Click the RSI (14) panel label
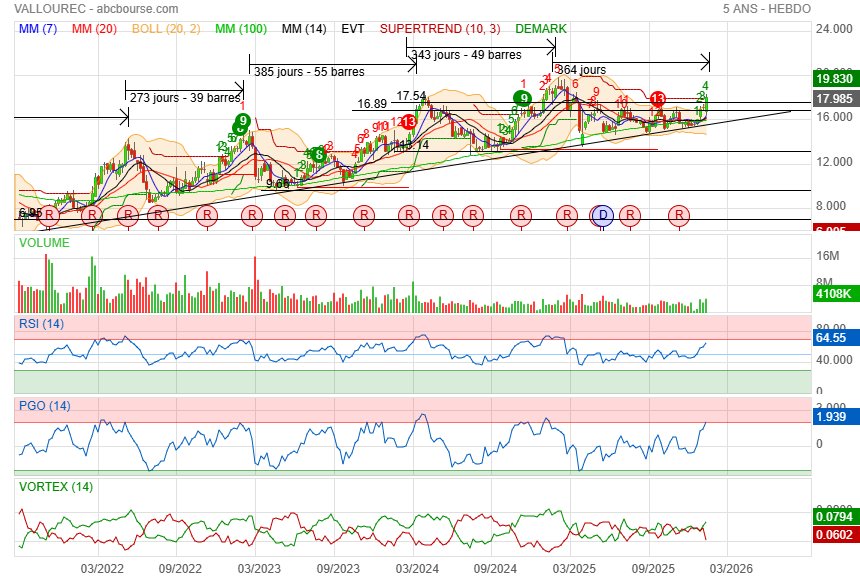Screen dimensions: 860x579 point(41,323)
